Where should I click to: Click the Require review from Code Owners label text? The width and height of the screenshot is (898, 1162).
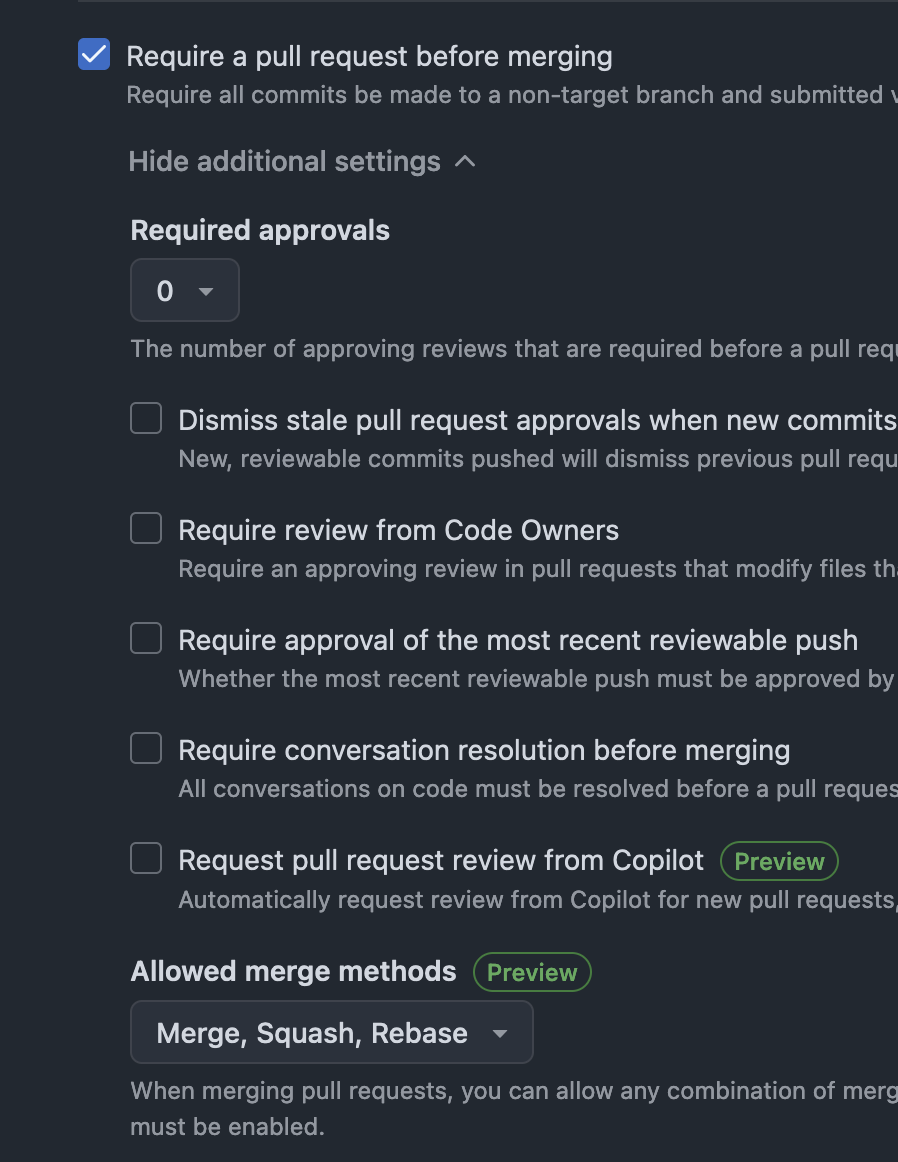tap(398, 530)
